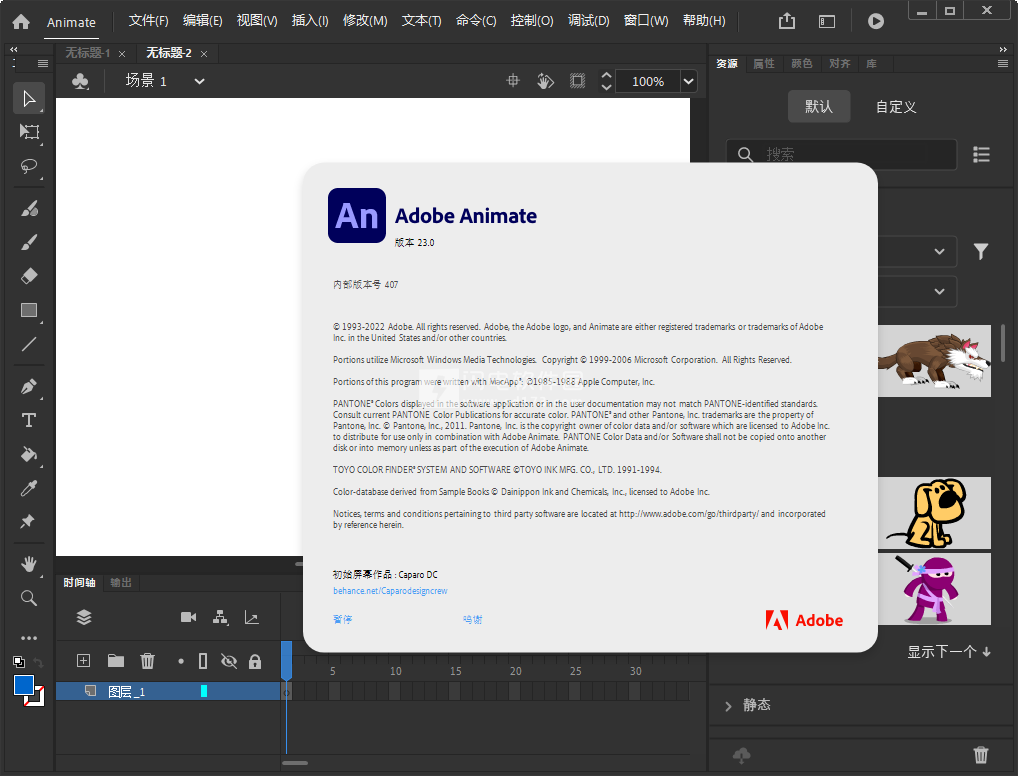Switch to the 输出 tab
Viewport: 1018px width, 776px height.
[x=121, y=582]
